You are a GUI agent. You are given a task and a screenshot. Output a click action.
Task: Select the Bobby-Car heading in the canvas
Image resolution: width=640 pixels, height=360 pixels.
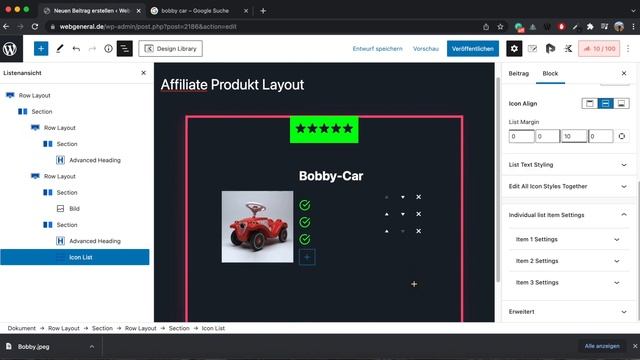coord(331,176)
